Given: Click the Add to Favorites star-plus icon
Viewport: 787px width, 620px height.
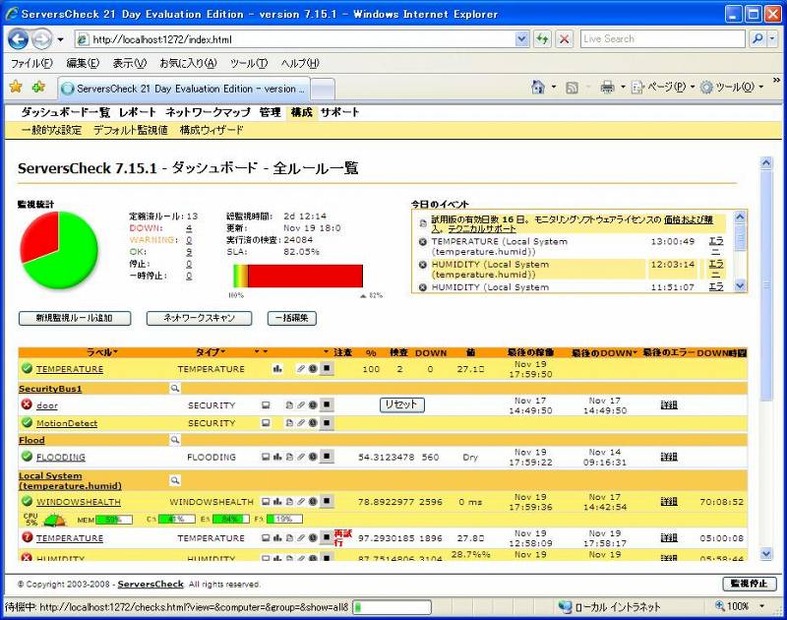Looking at the screenshot, I should tap(39, 87).
